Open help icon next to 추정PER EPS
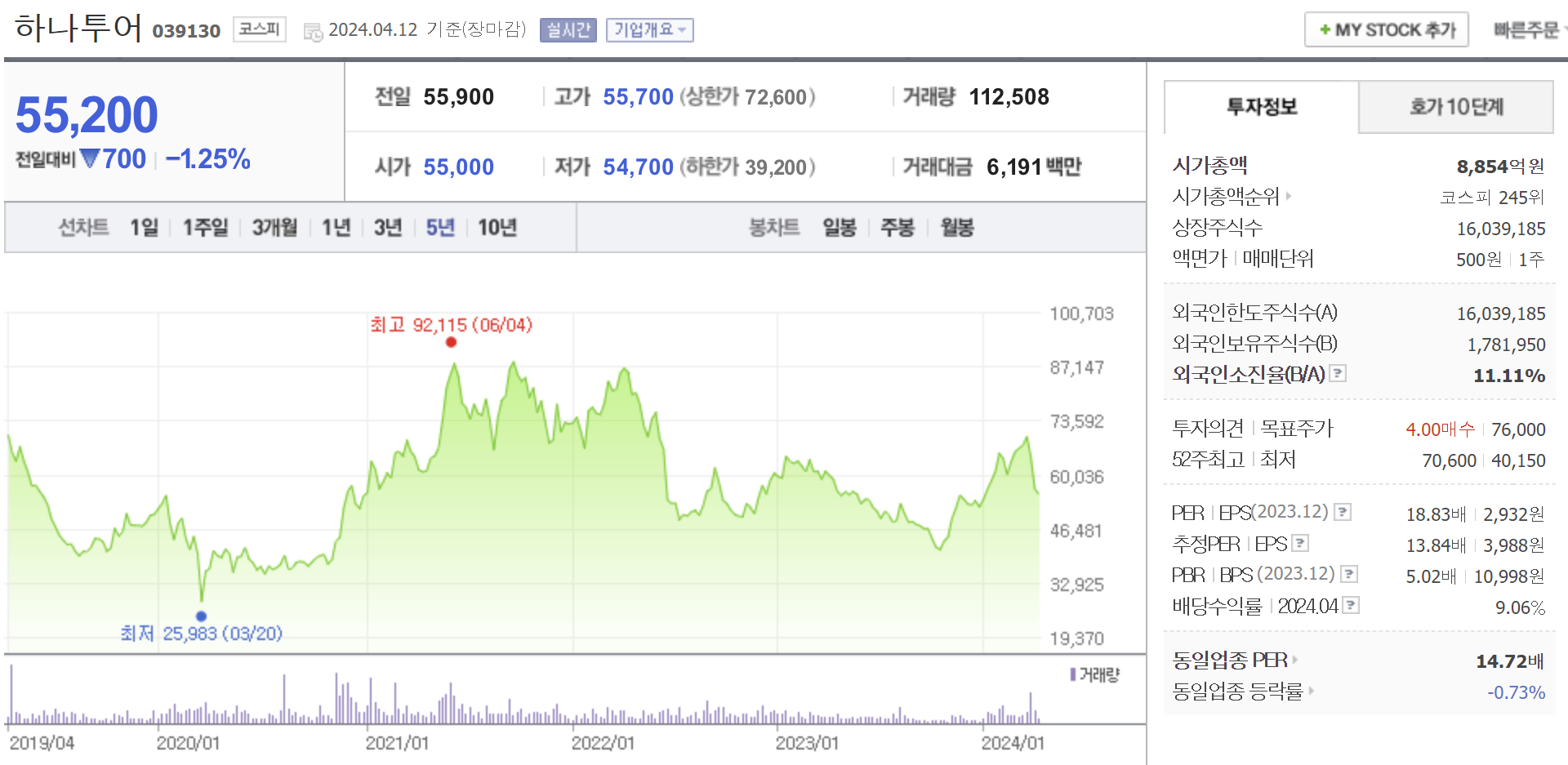The height and width of the screenshot is (765, 1568). coord(1301,543)
